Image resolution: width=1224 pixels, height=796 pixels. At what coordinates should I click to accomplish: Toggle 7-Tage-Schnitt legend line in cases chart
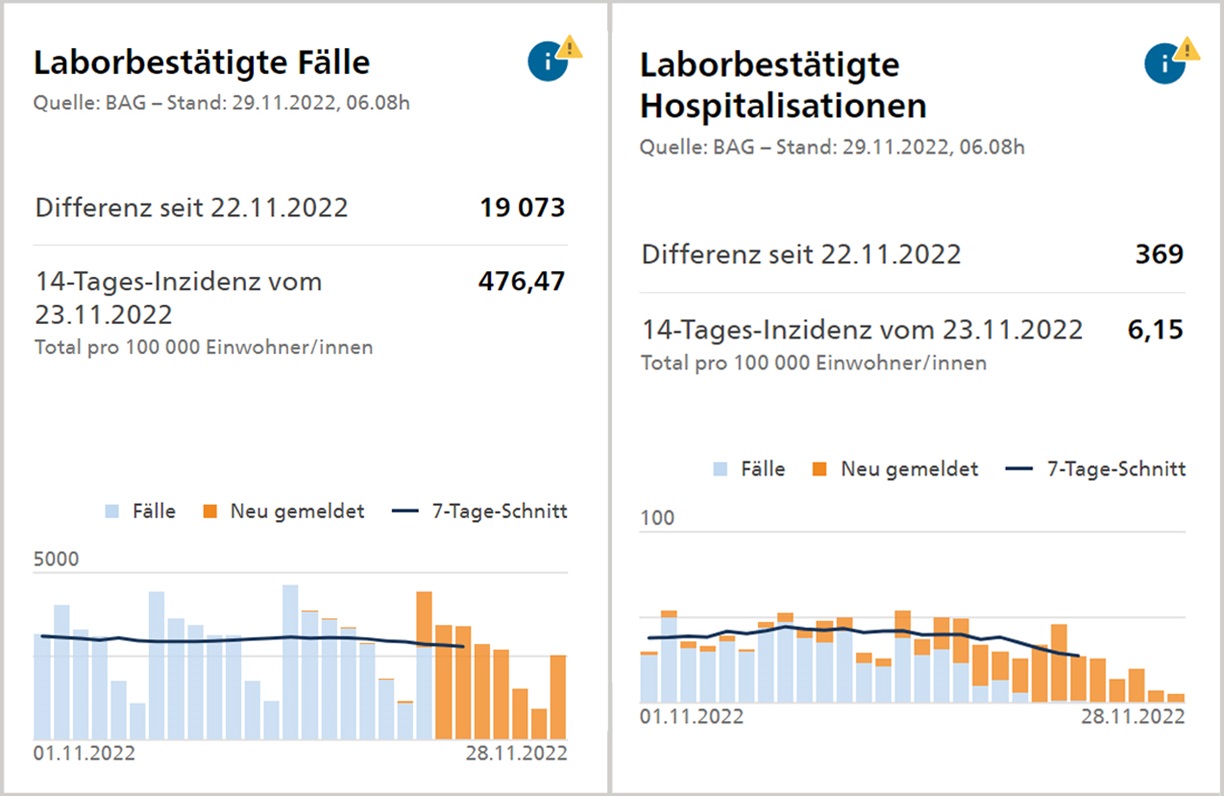[479, 511]
